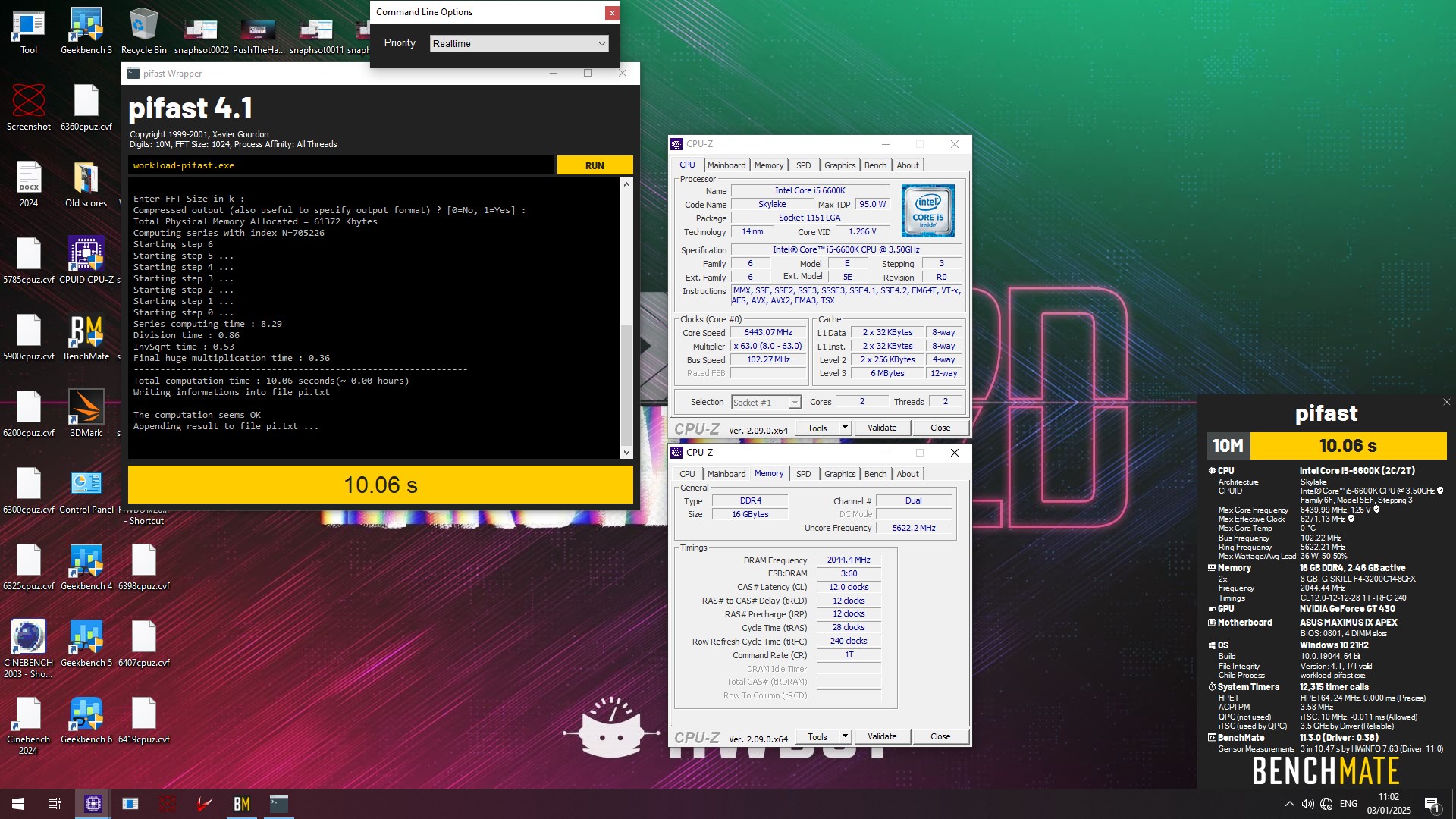Click the Intel Core i5 logo in CPU-Z

[x=928, y=211]
